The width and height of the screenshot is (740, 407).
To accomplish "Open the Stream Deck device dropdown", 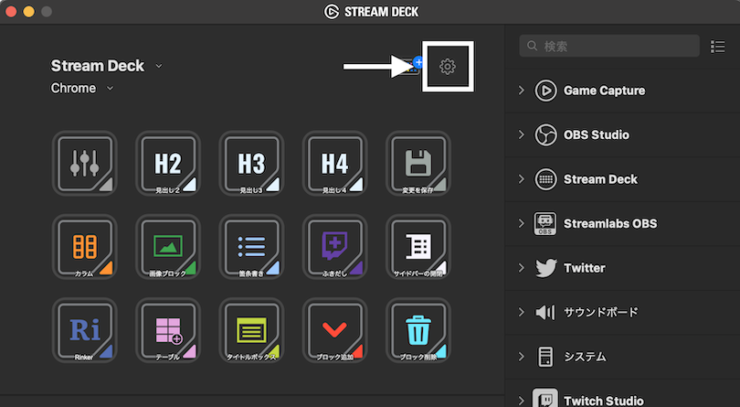I will (x=107, y=66).
